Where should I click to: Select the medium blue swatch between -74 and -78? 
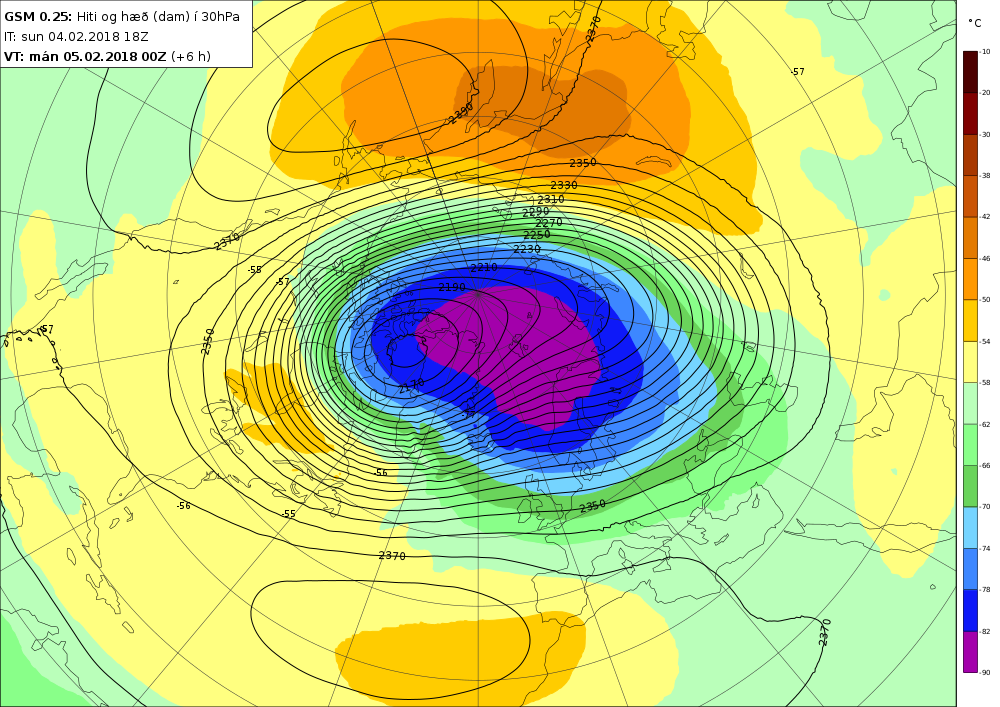point(970,569)
